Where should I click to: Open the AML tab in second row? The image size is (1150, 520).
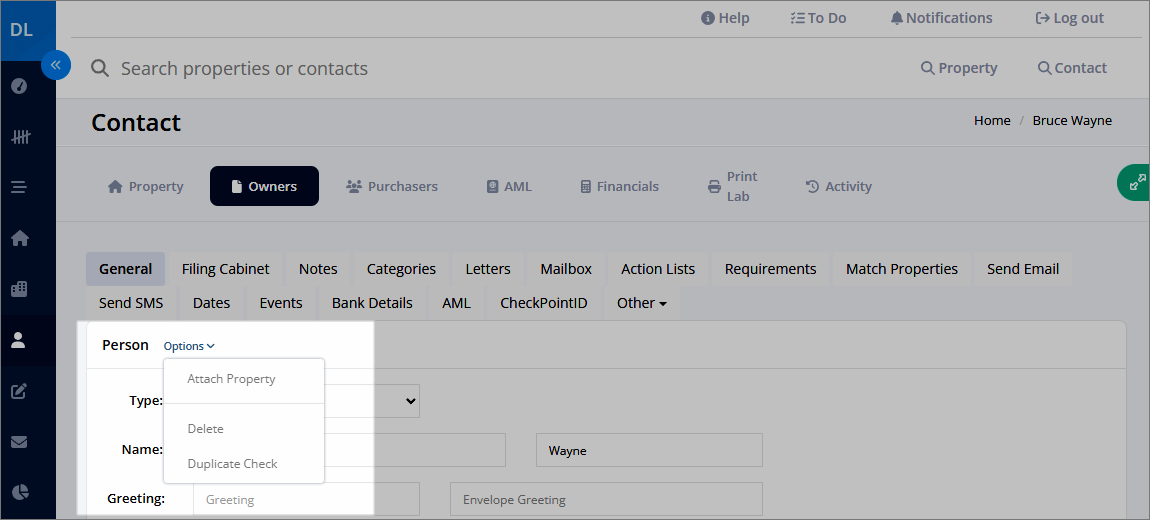pos(456,303)
